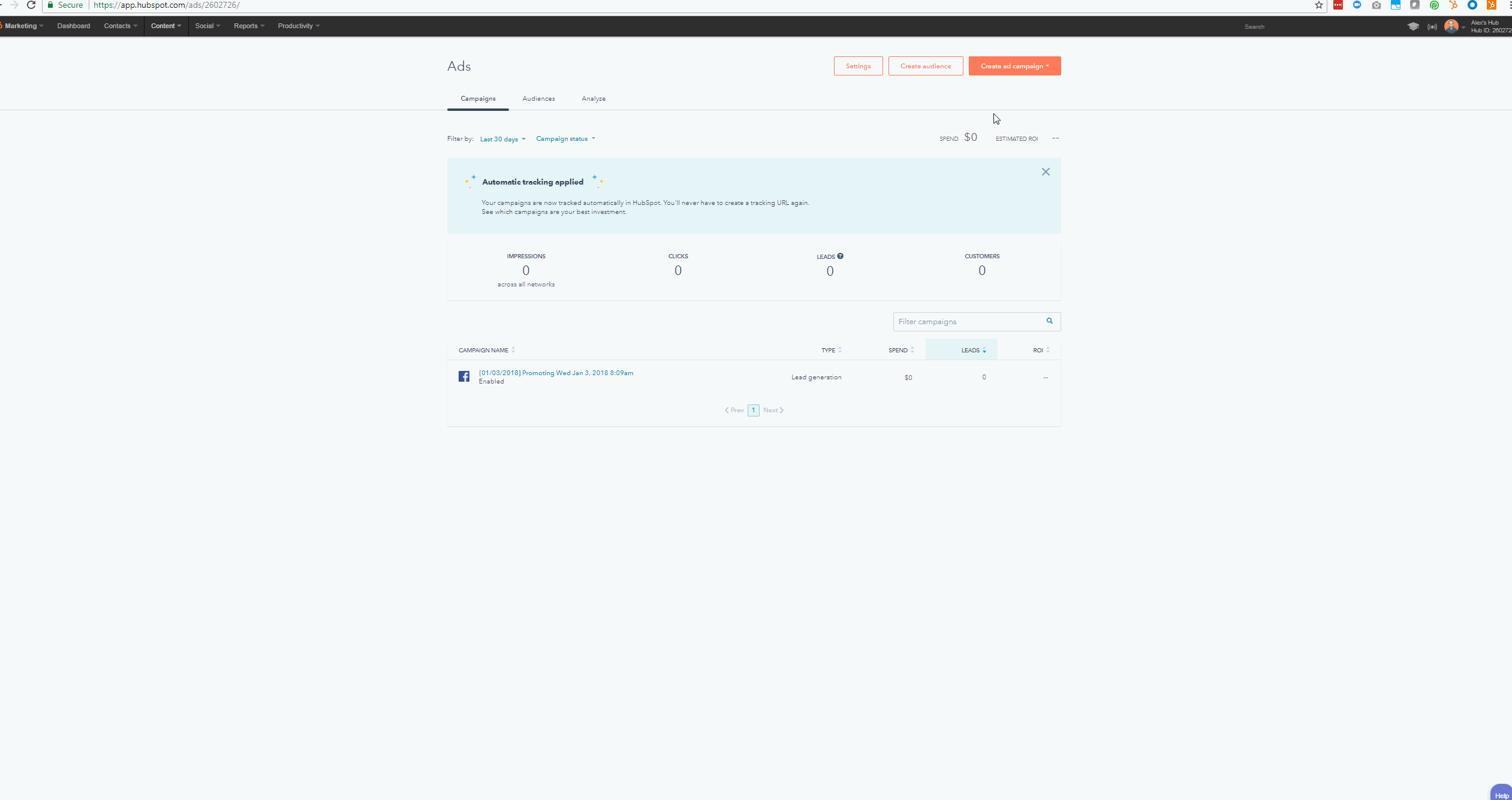Open the Create ad campaign dropdown
1512x800 pixels.
[1014, 66]
